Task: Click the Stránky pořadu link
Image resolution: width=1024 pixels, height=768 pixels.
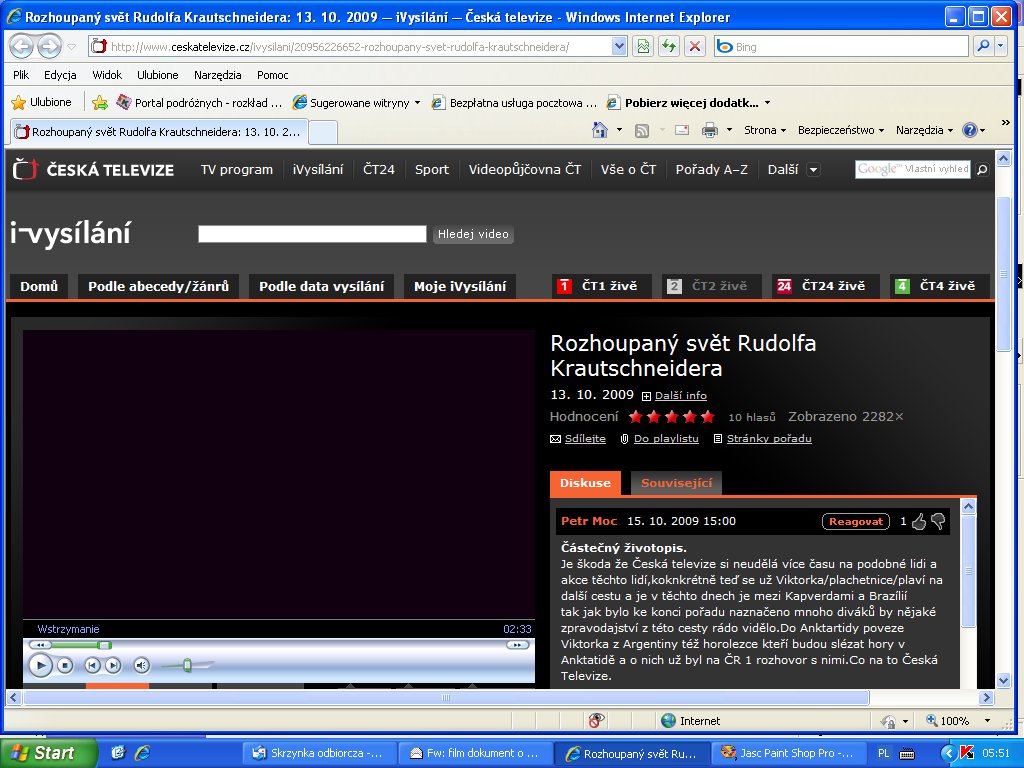Action: [x=768, y=439]
